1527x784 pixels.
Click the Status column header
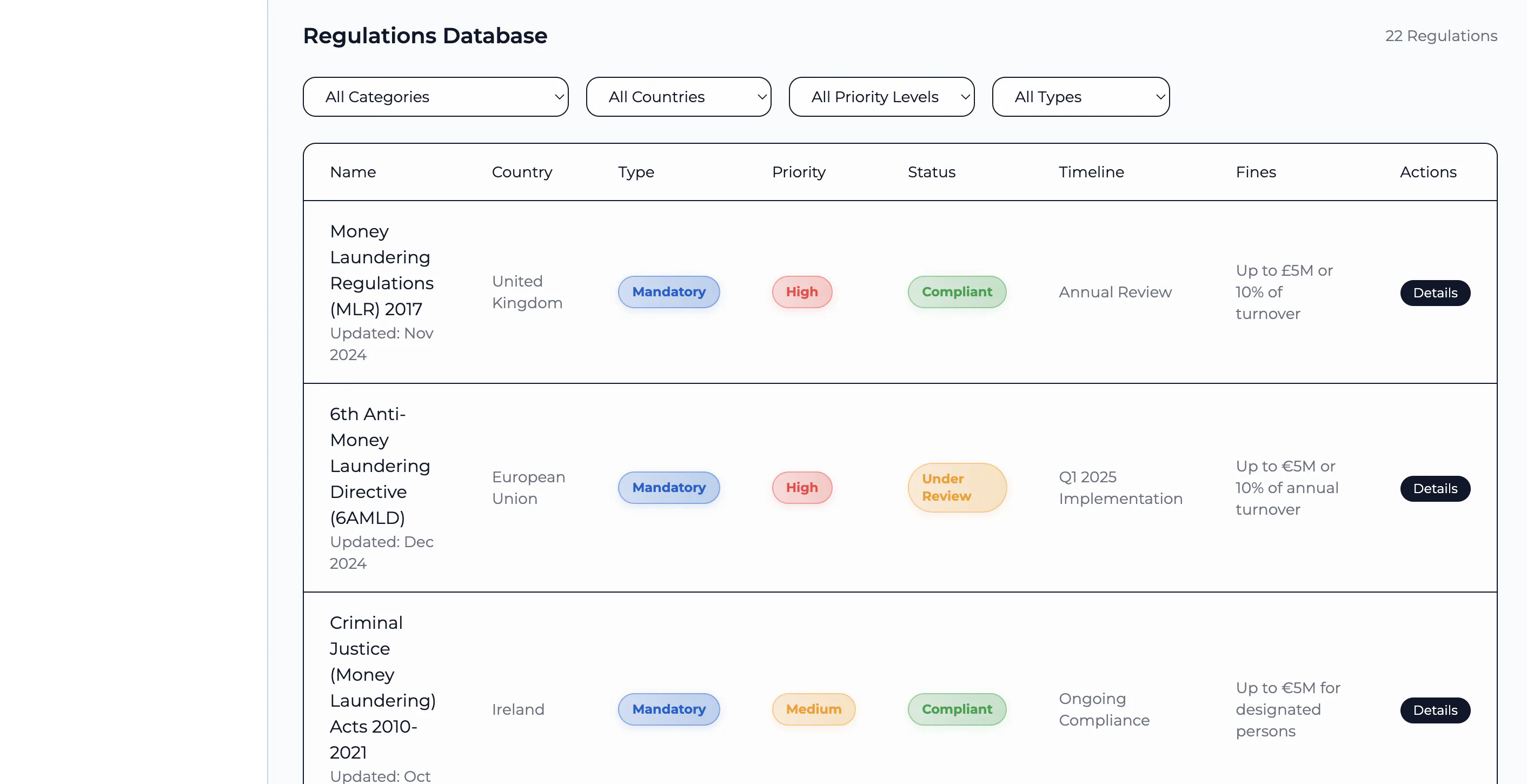pos(931,172)
